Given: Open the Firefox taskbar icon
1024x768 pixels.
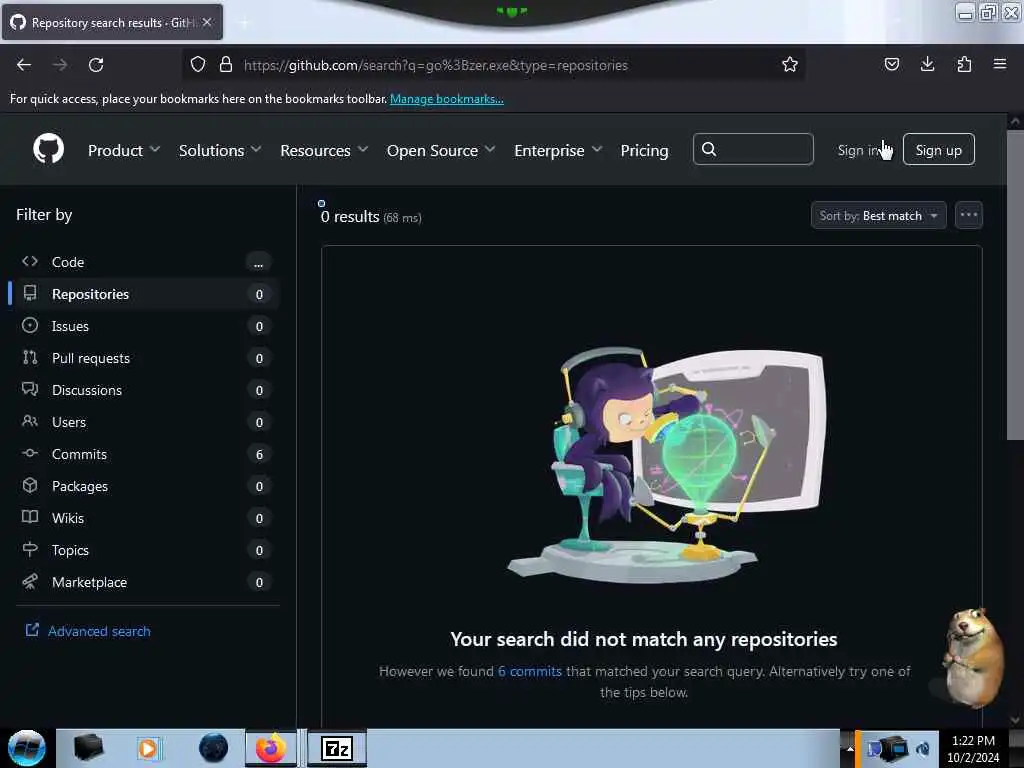Looking at the screenshot, I should coord(270,748).
